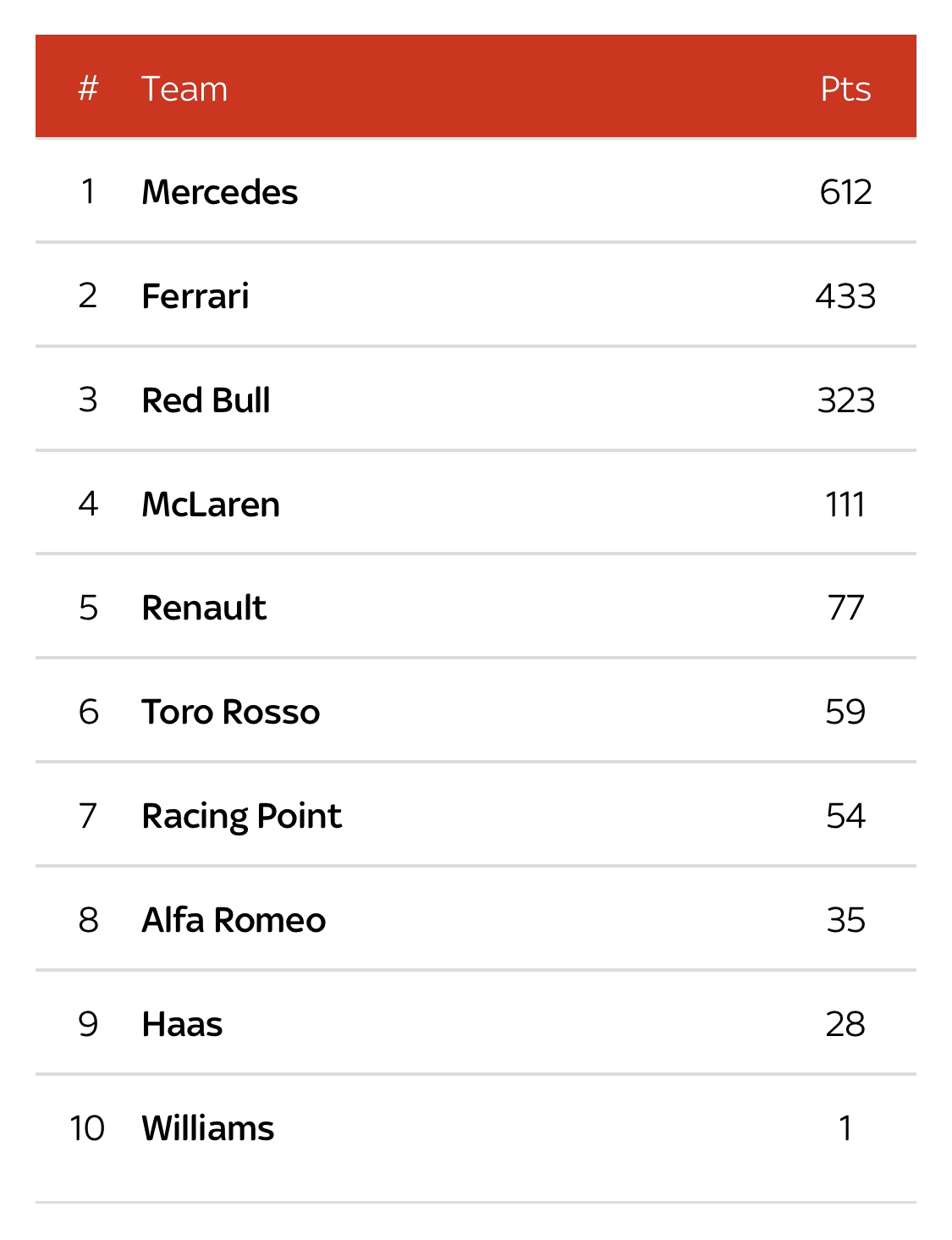This screenshot has height=1240, width=952.
Task: Select the Alfa Romeo team name
Action: coord(234,920)
